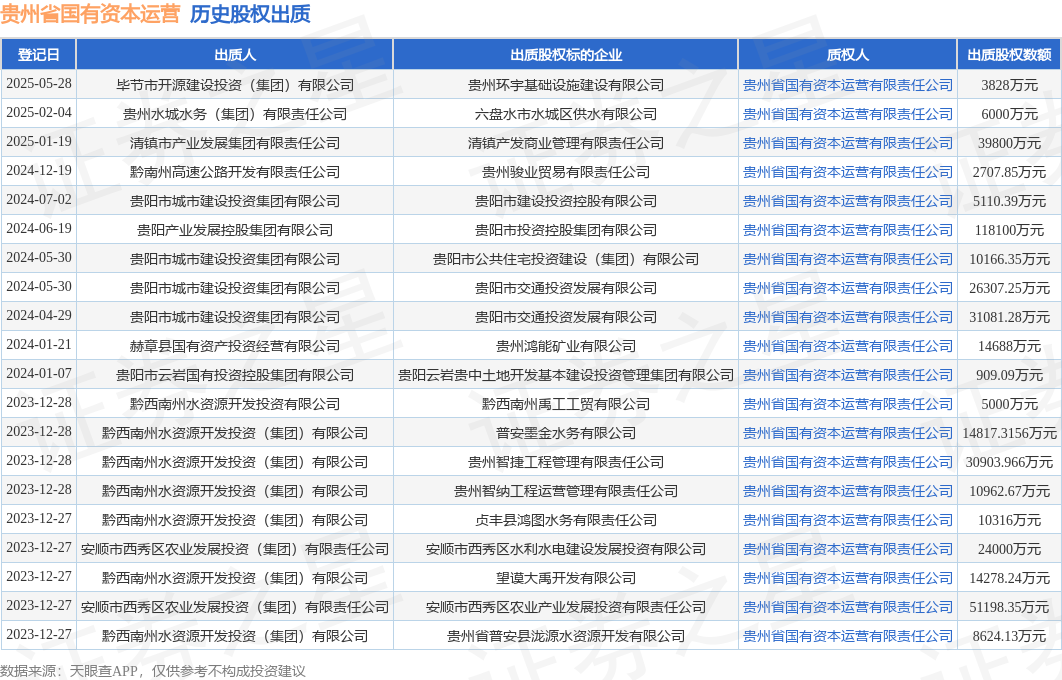Select pledgor 贵州水城水务（集团）有限责任公司
1062x680 pixels.
(x=235, y=114)
